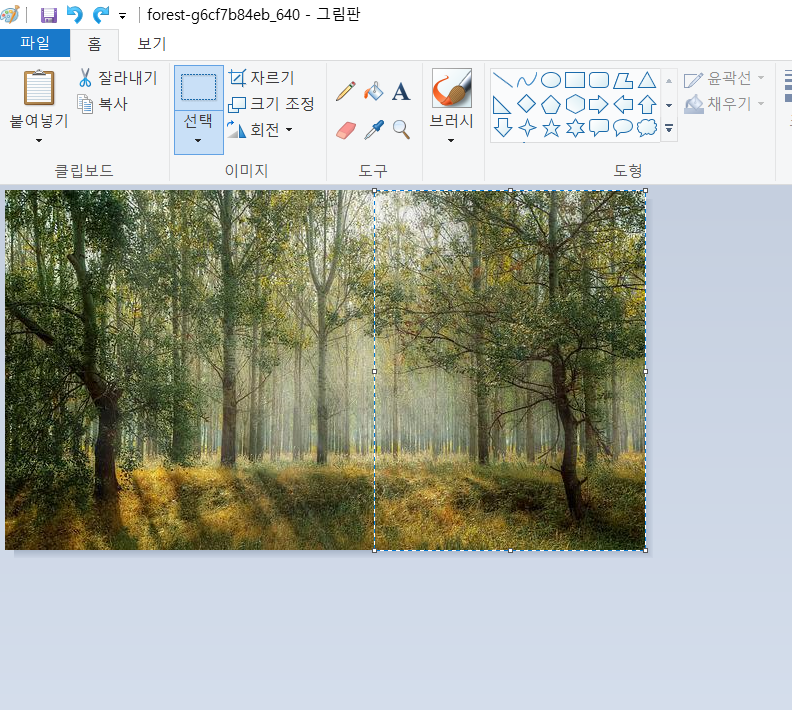Undo the last action
Viewport: 792px width, 710px height.
click(x=75, y=15)
